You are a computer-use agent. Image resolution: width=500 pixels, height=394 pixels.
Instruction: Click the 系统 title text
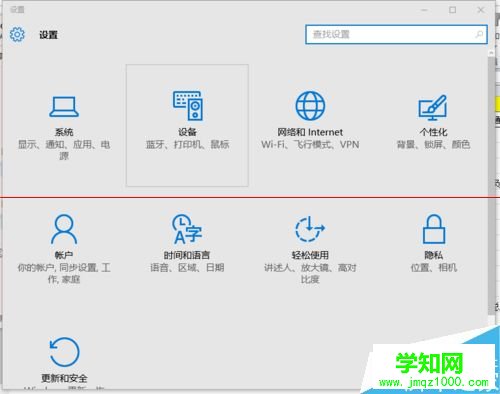64,132
